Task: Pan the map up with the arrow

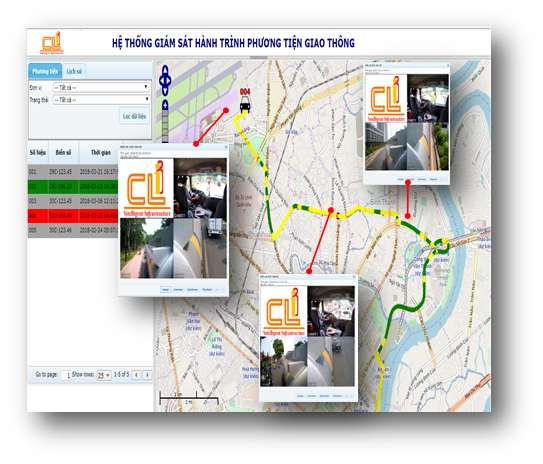Action: (x=165, y=70)
